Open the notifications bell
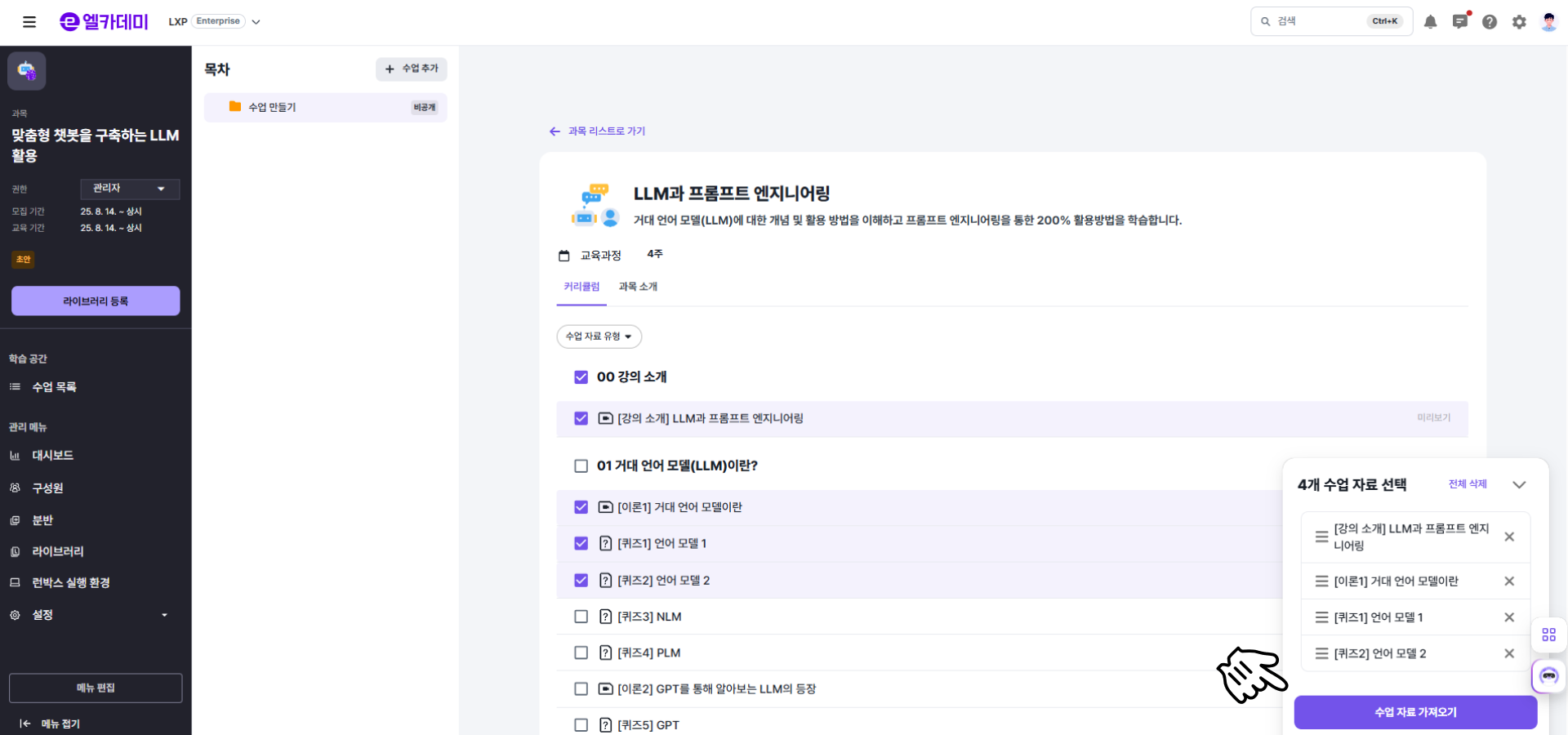 [1430, 22]
